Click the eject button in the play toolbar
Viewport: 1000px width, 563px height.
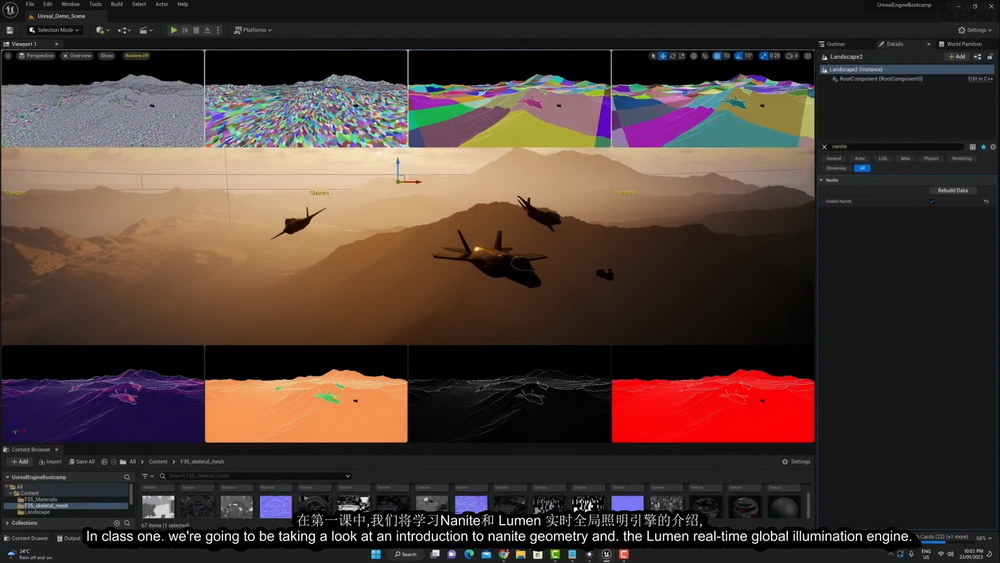(x=207, y=30)
